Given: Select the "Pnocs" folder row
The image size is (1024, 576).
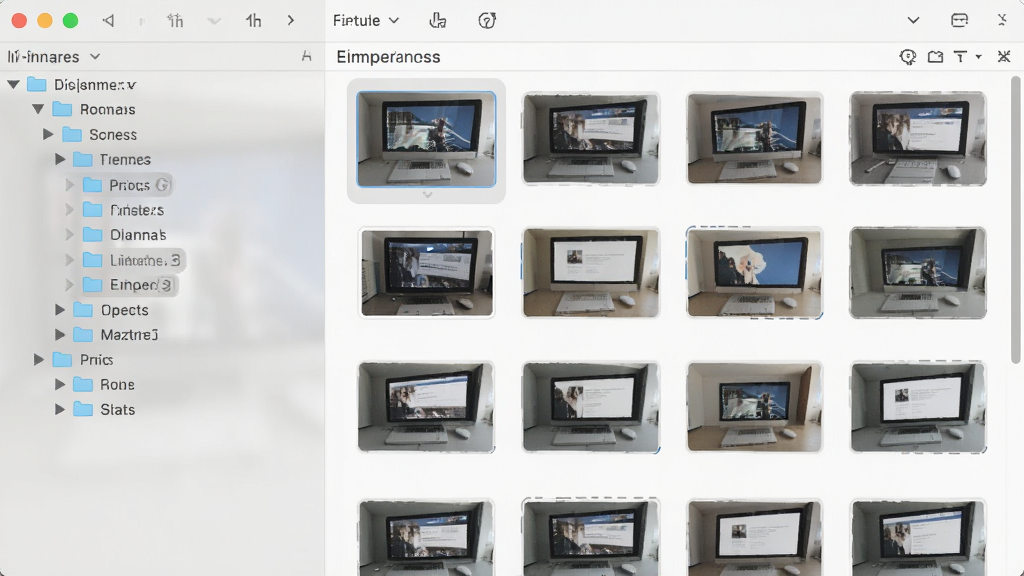Looking at the screenshot, I should [128, 185].
